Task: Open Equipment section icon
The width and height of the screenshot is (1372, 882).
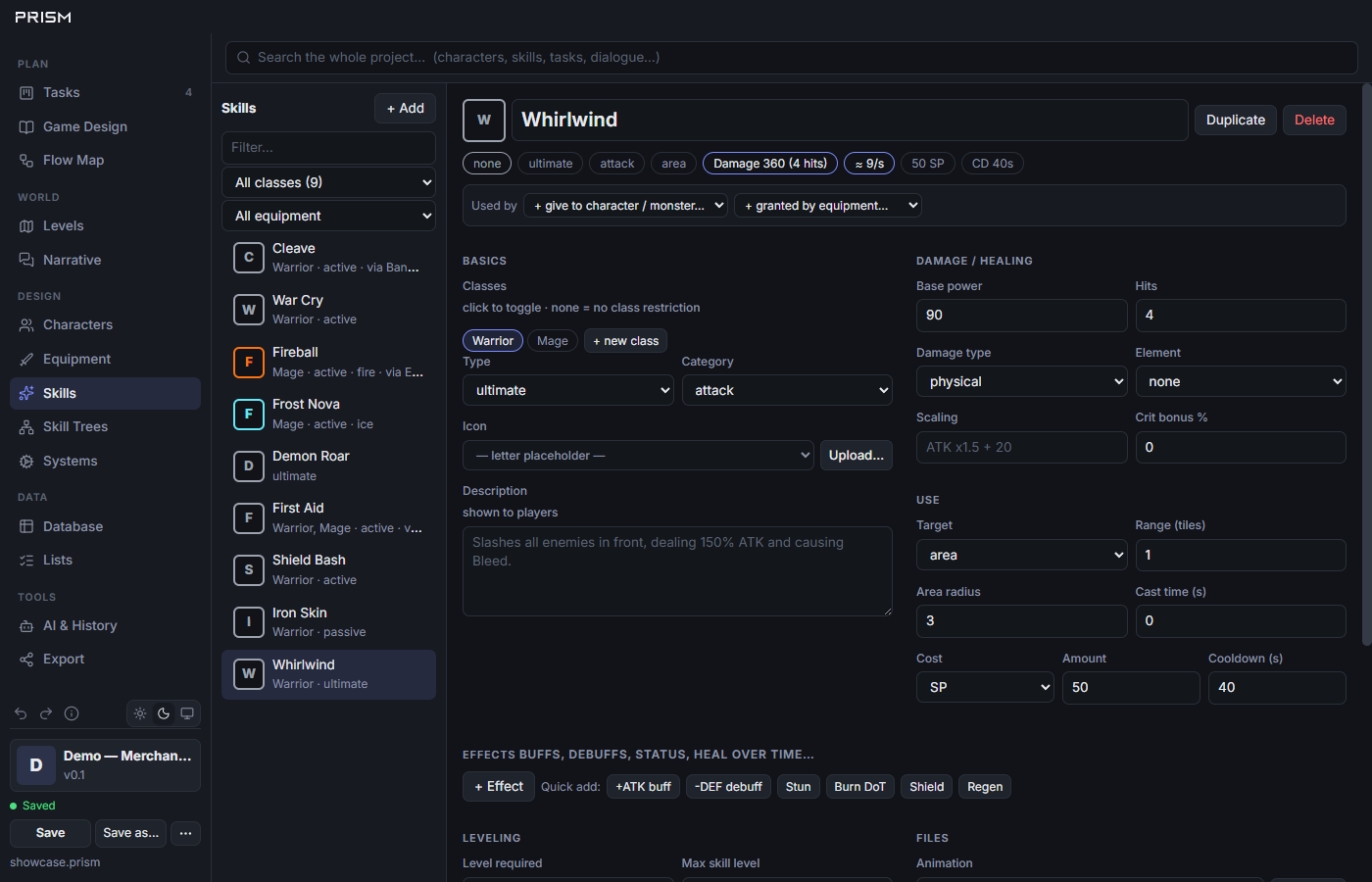Action: (26, 359)
